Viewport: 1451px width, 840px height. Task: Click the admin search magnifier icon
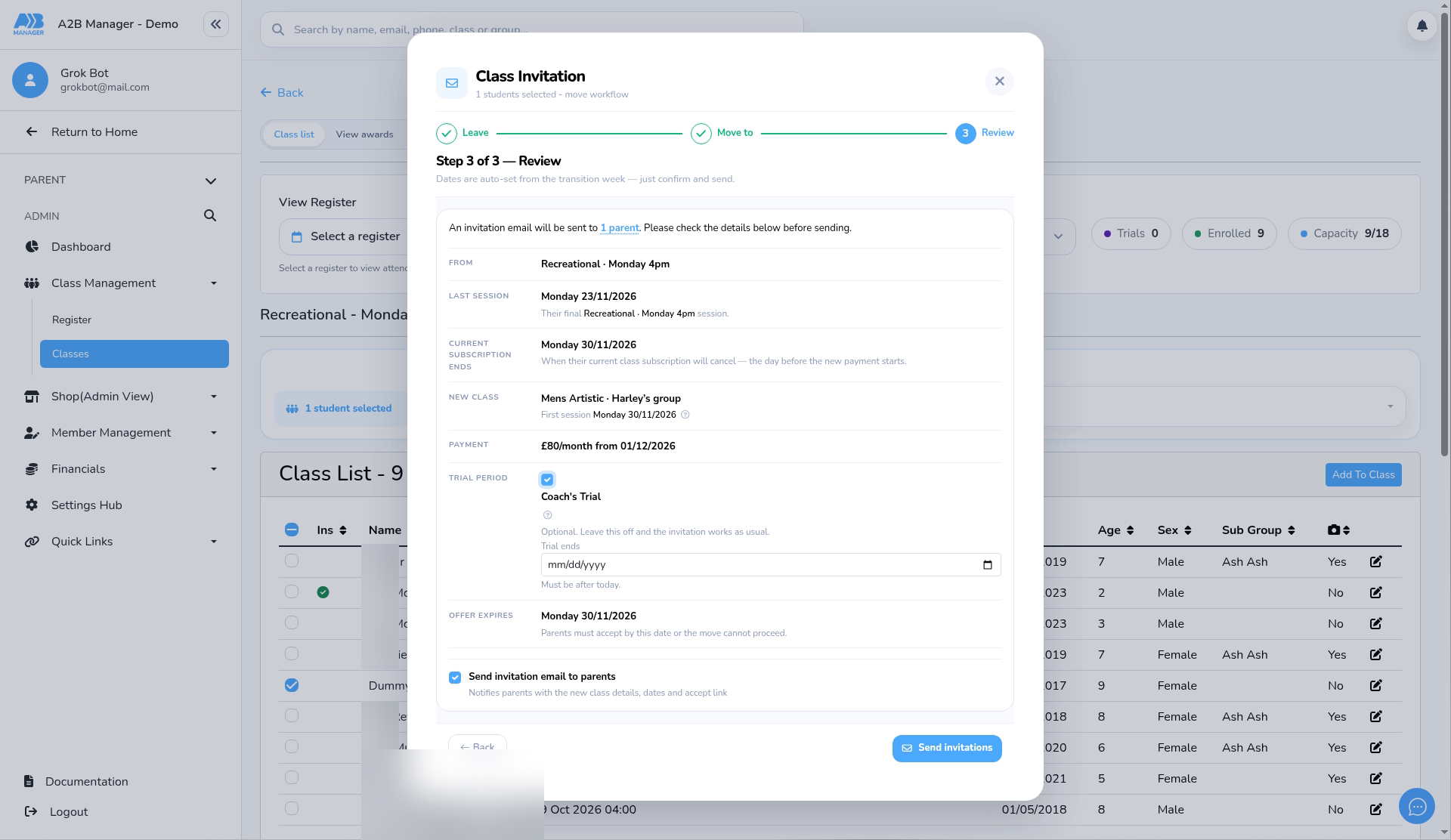[x=210, y=216]
